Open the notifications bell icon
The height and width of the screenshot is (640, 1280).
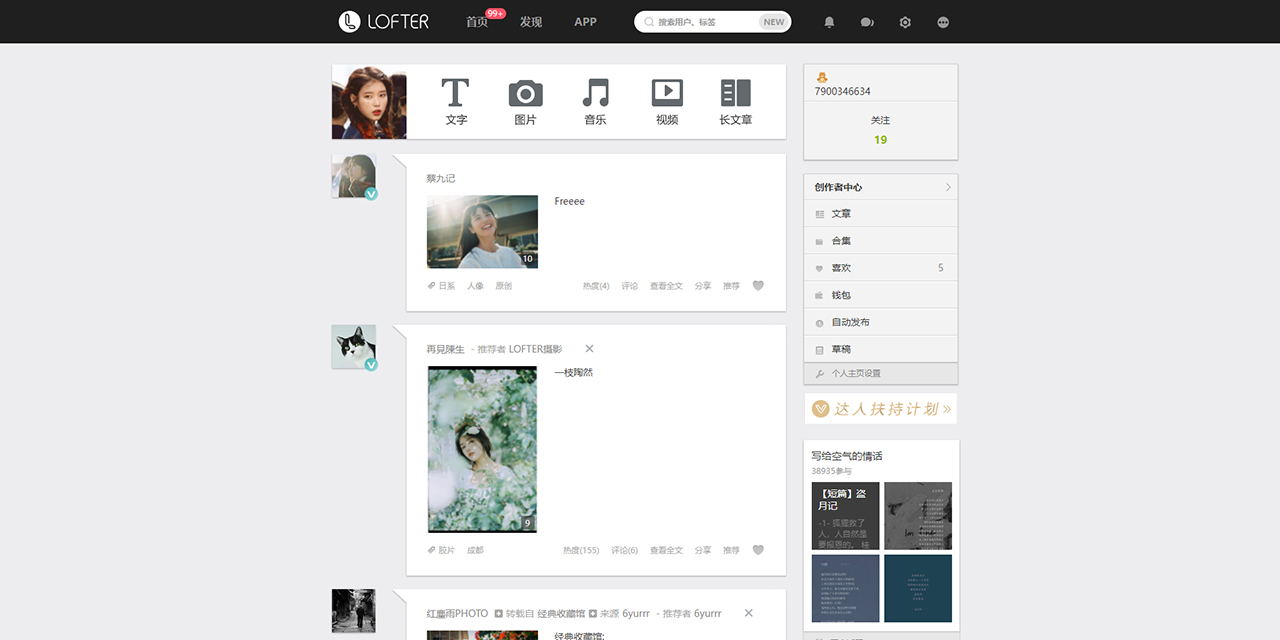coord(829,22)
